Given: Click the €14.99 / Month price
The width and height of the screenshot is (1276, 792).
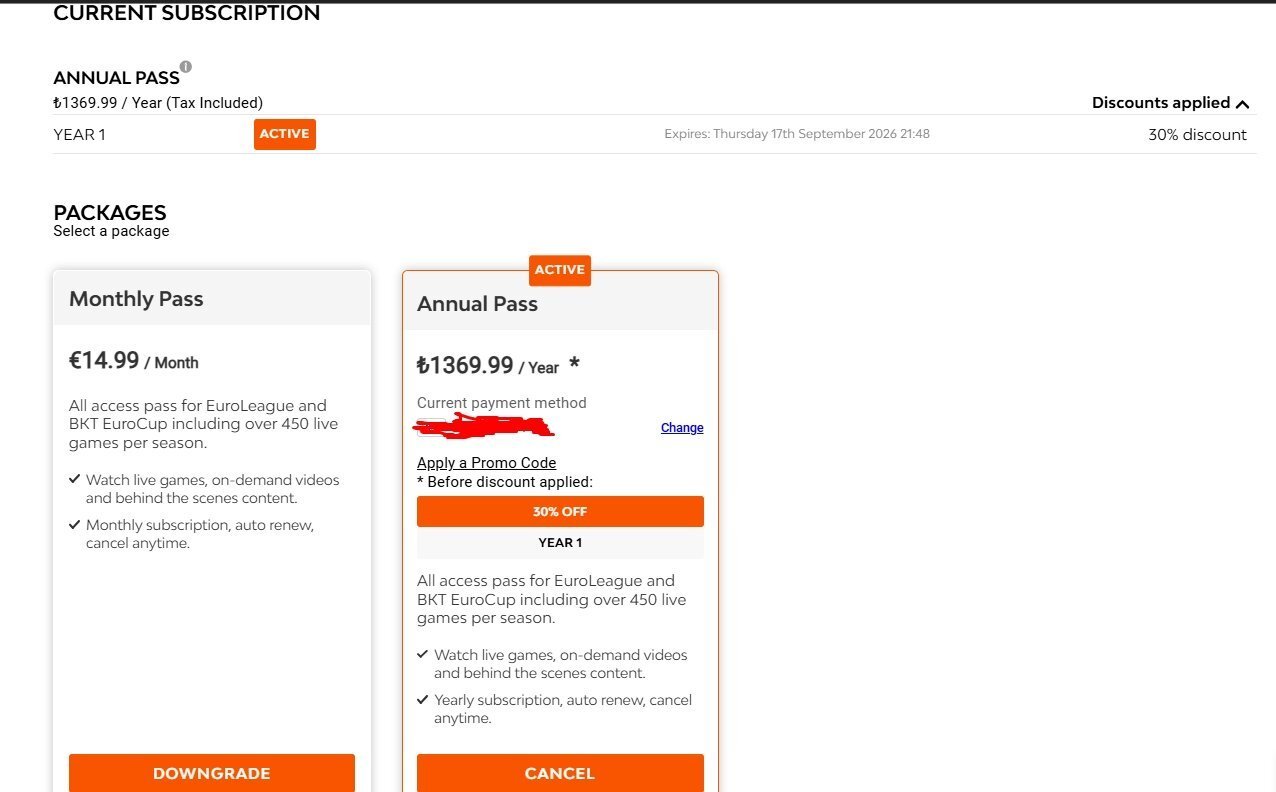Looking at the screenshot, I should pyautogui.click(x=134, y=361).
